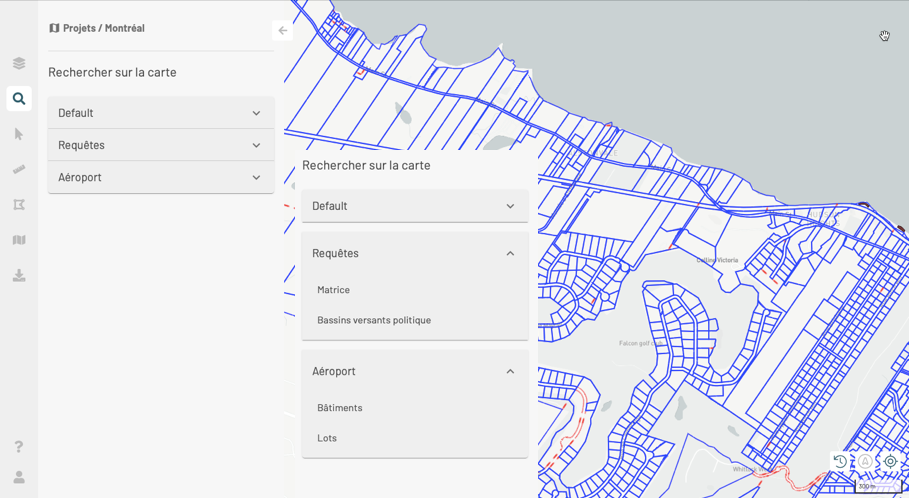Select the cursor selection tool
The height and width of the screenshot is (498, 909).
click(19, 134)
